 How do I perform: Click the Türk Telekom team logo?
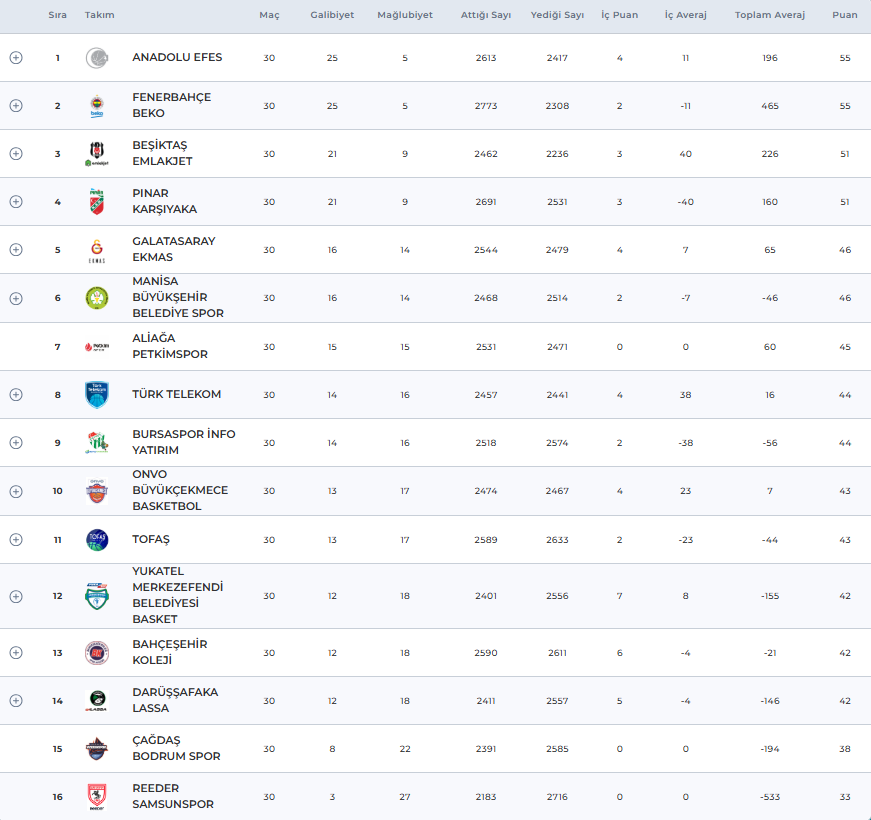pos(97,395)
